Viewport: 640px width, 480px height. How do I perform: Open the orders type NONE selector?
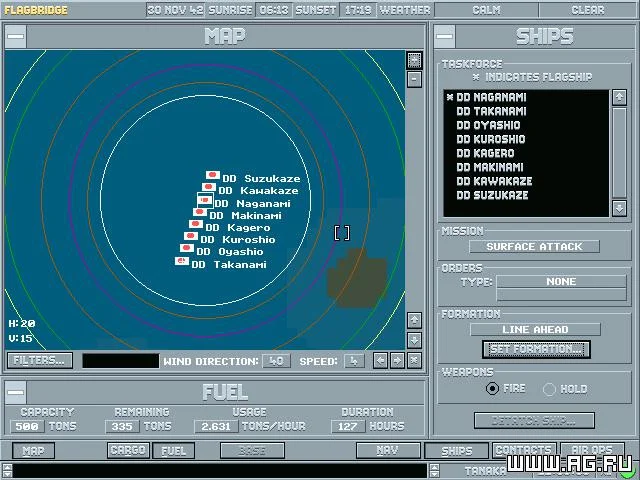pos(561,282)
